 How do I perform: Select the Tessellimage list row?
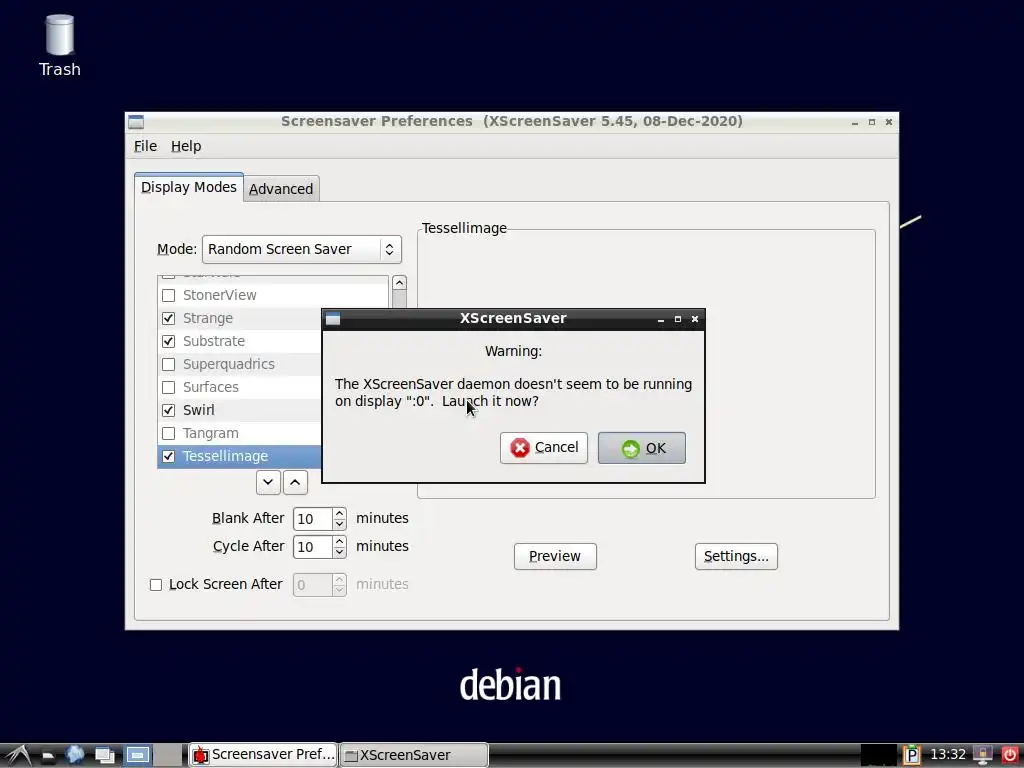click(240, 456)
